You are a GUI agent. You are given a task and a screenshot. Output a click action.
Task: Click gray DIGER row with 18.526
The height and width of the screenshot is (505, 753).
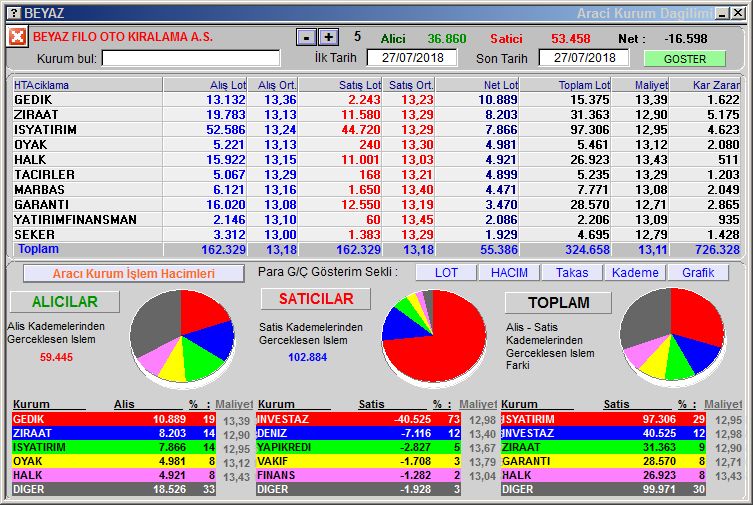coord(114,489)
